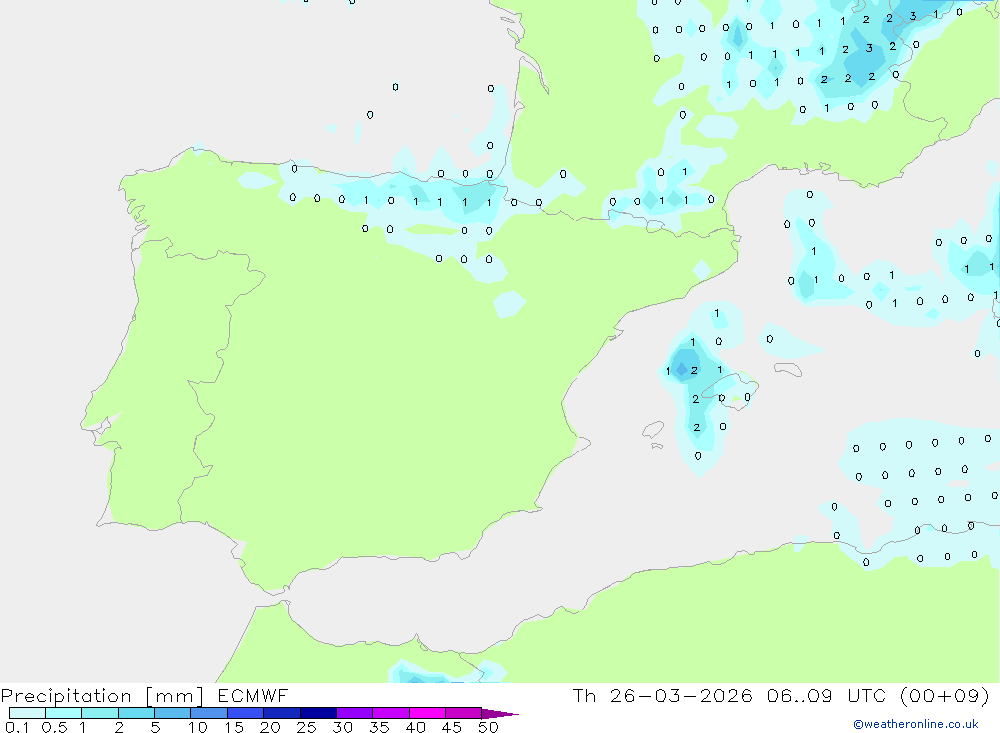This screenshot has width=1000, height=733.
Task: Click the '06..09 UTC' time label
Action: coord(825,695)
